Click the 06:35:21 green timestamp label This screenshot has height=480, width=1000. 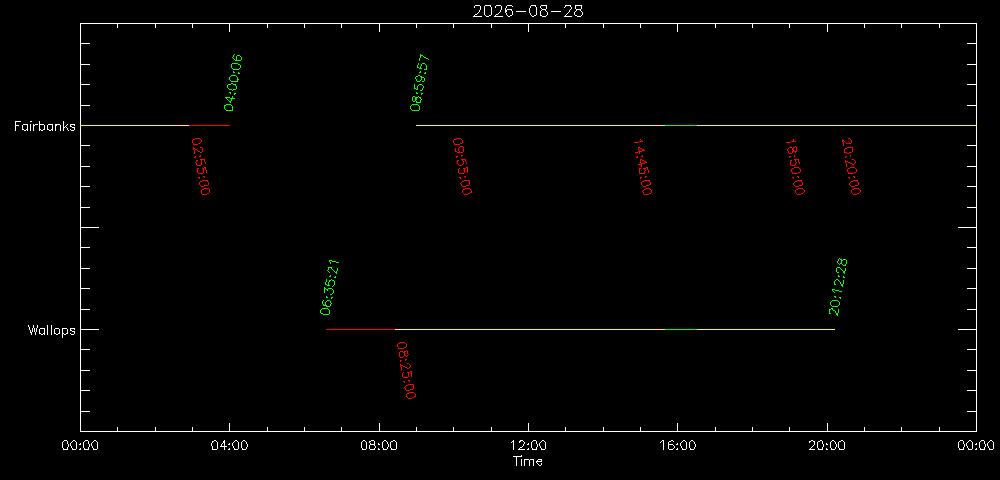(330, 287)
